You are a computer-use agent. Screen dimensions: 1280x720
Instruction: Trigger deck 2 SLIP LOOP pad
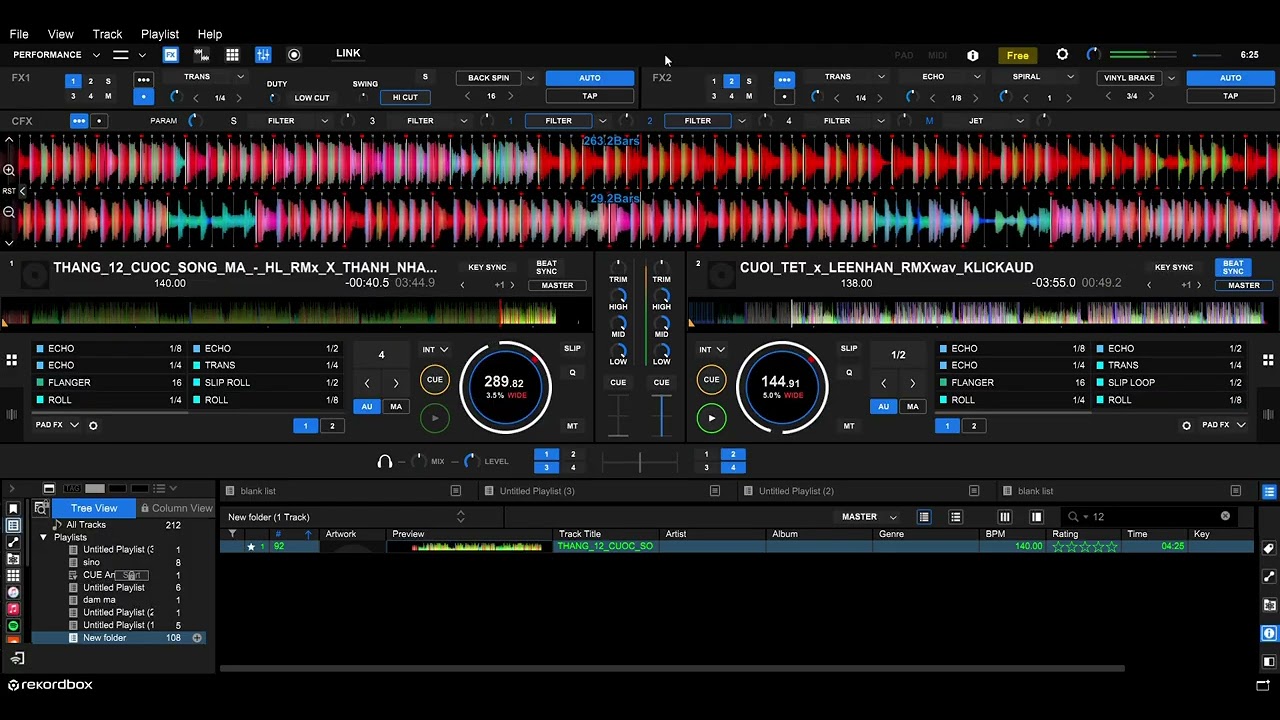[1170, 383]
